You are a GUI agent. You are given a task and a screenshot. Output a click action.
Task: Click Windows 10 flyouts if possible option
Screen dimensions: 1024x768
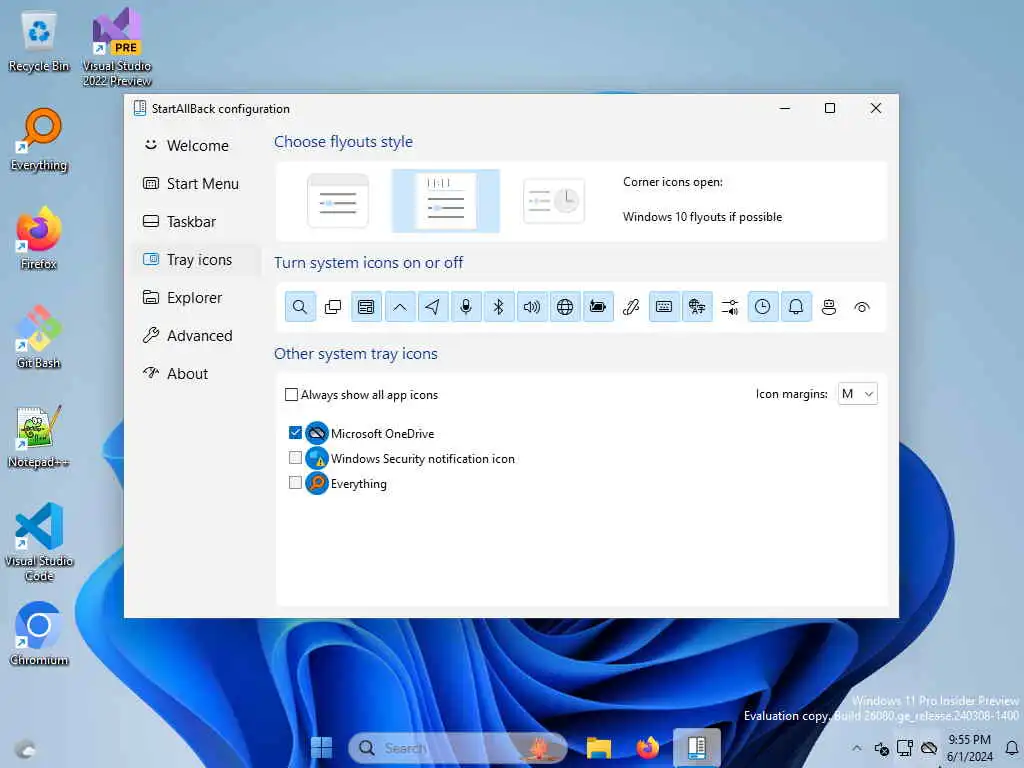point(702,217)
